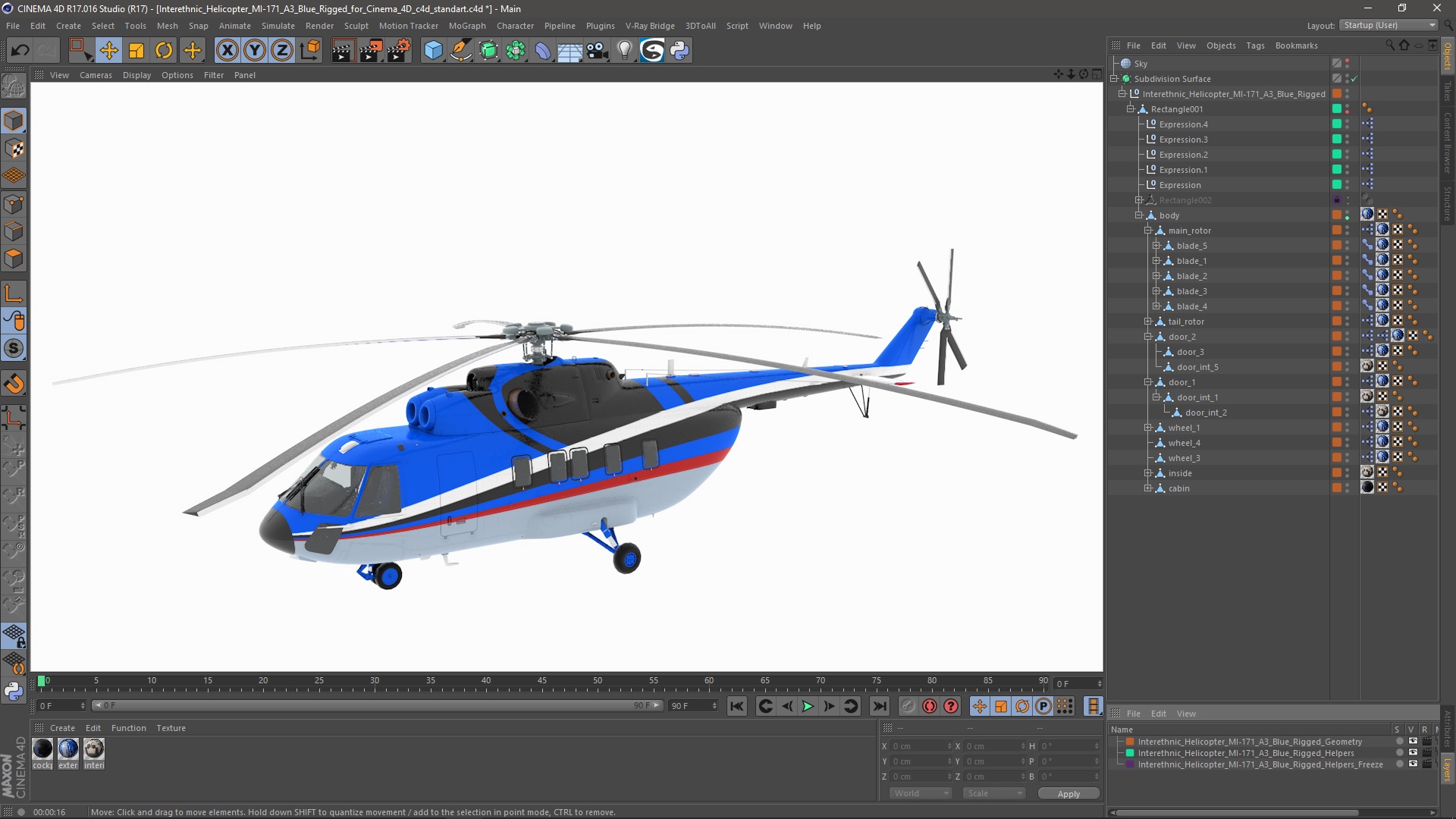Add a Cube primitive object
This screenshot has height=819, width=1456.
pos(433,51)
